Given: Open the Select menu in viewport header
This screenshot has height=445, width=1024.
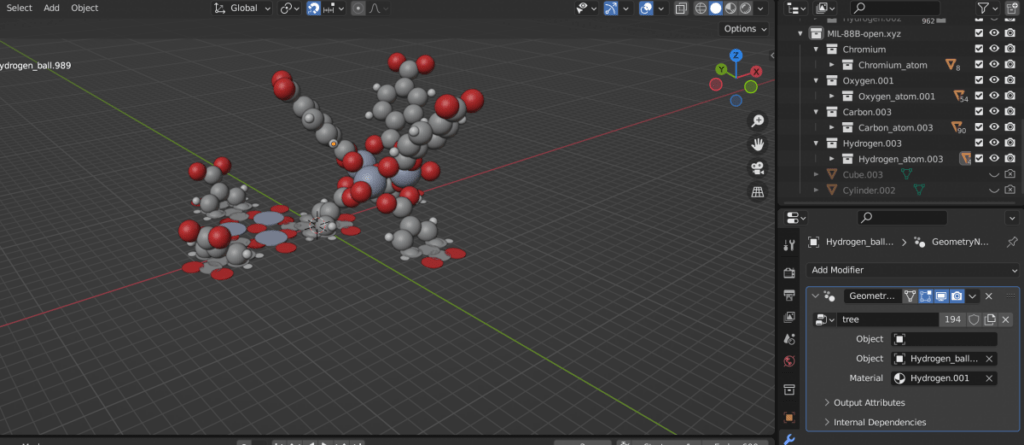Looking at the screenshot, I should (19, 8).
